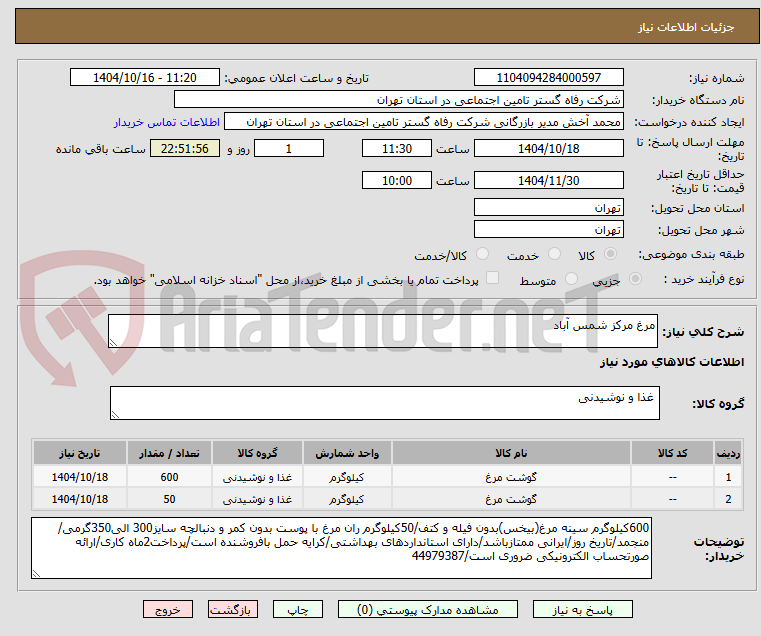Viewport: 761px width, 636px height.
Task: Click the ردیف column header
Action: [728, 453]
